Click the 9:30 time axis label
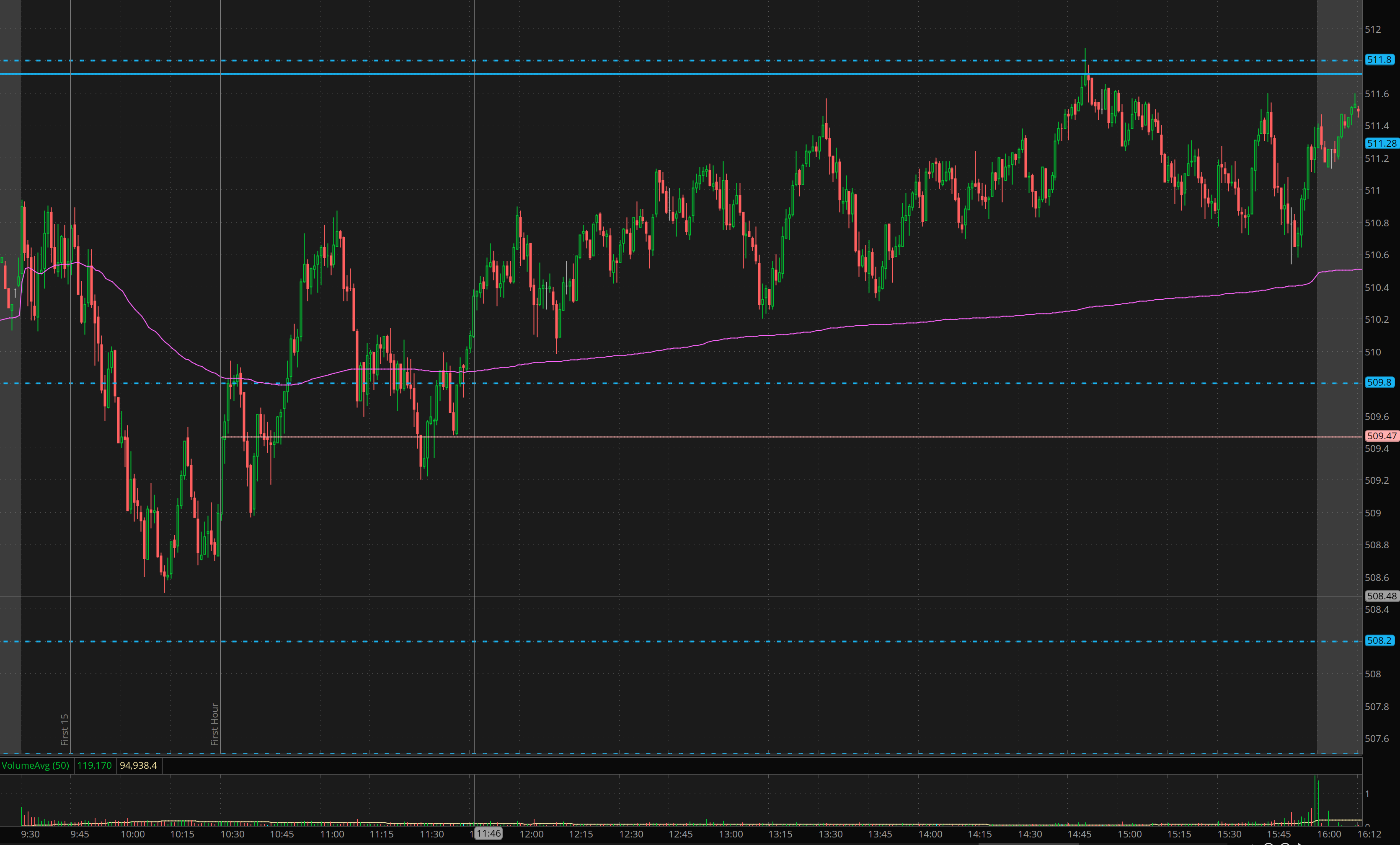 (30, 834)
